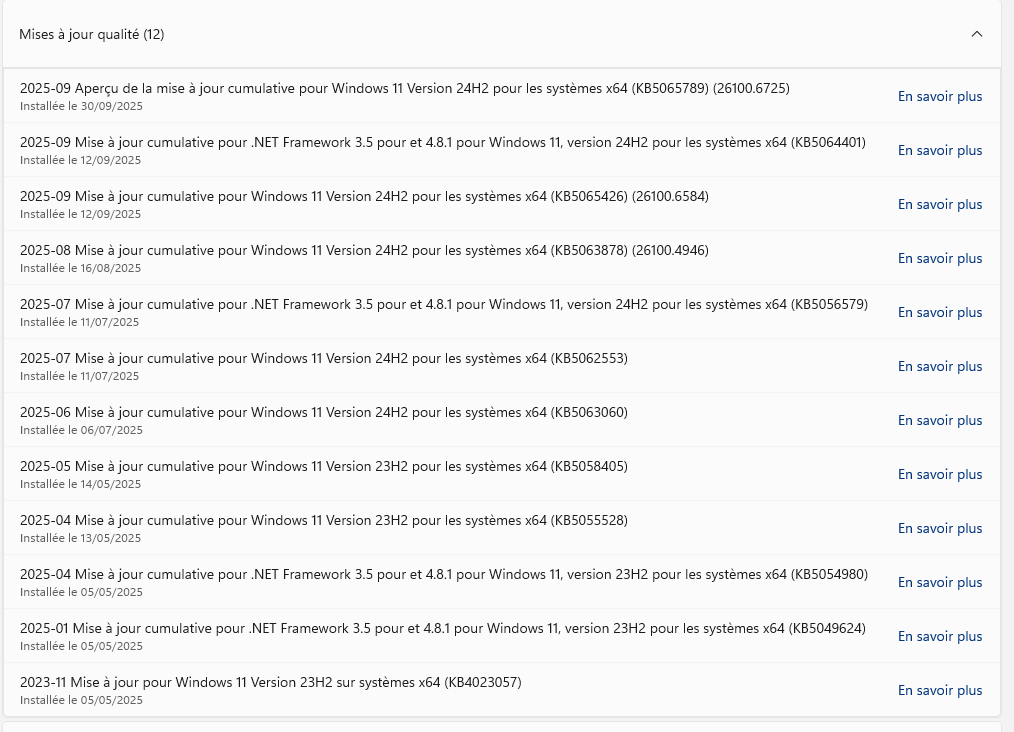The image size is (1014, 732).
Task: Click "En savoir plus" for KB5054980
Action: coord(940,583)
